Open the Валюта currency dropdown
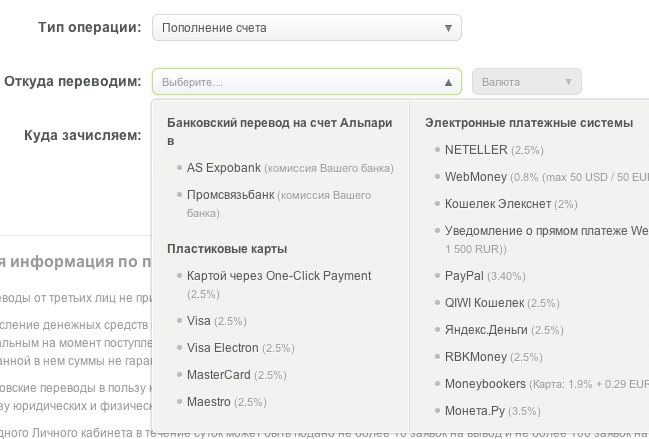Screen dimensions: 649x439 tap(527, 82)
